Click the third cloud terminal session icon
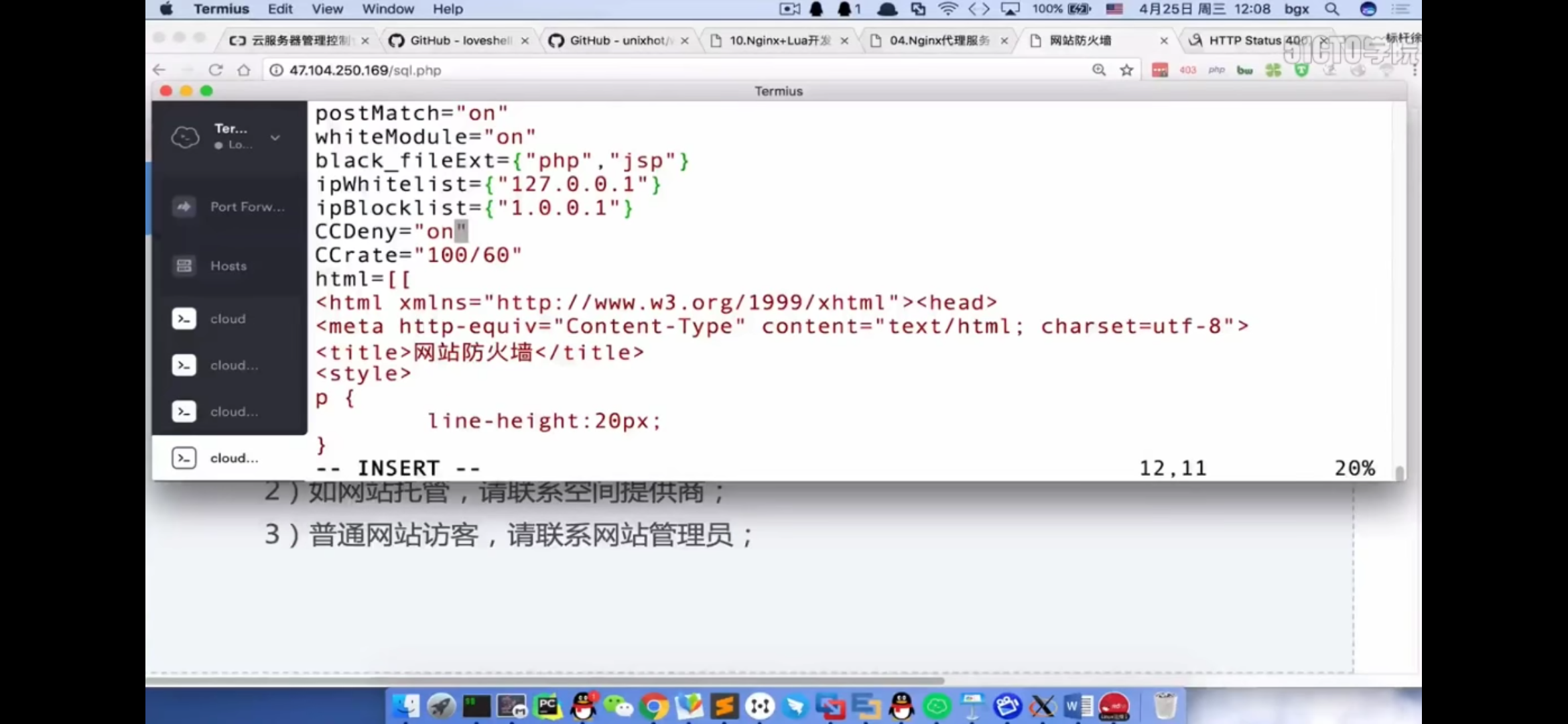 coord(183,411)
